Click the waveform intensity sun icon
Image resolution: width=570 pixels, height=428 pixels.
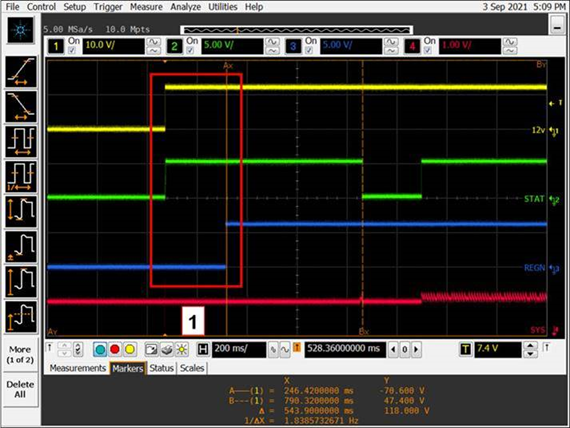[x=181, y=349]
